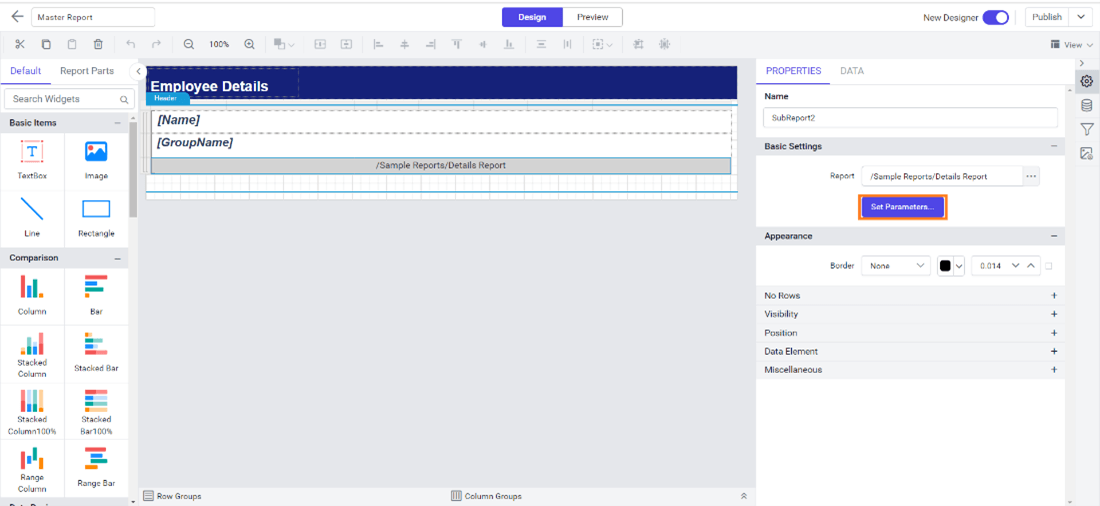Screen dimensions: 1100x506
Task: Toggle the New Designer switch
Action: [995, 18]
